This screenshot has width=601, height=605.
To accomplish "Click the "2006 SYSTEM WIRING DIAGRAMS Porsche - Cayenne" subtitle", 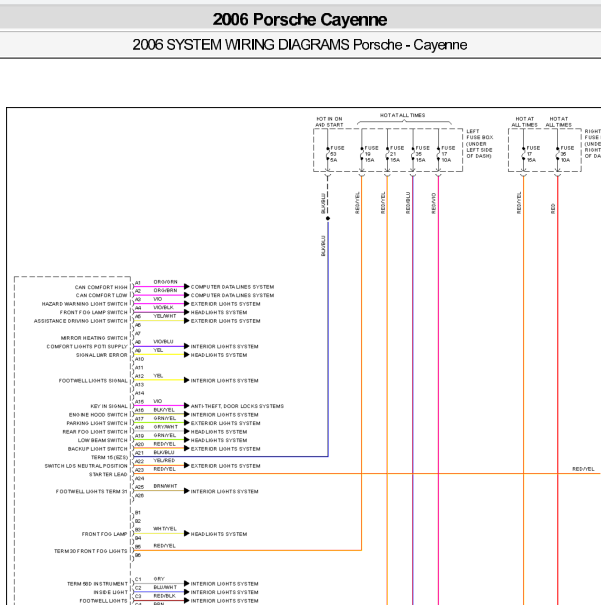I will [300, 45].
